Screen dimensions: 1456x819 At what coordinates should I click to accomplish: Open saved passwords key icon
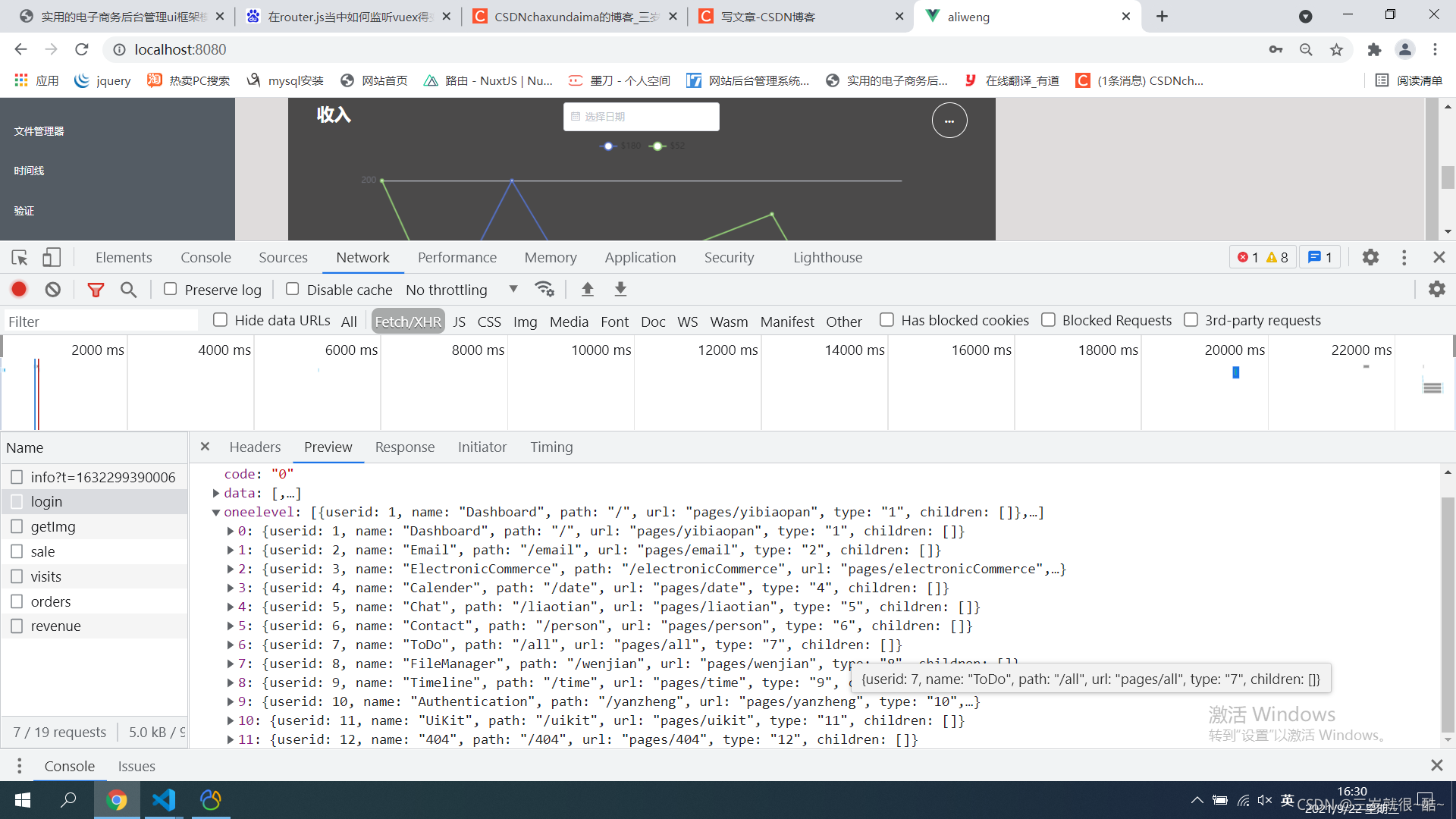[1276, 49]
